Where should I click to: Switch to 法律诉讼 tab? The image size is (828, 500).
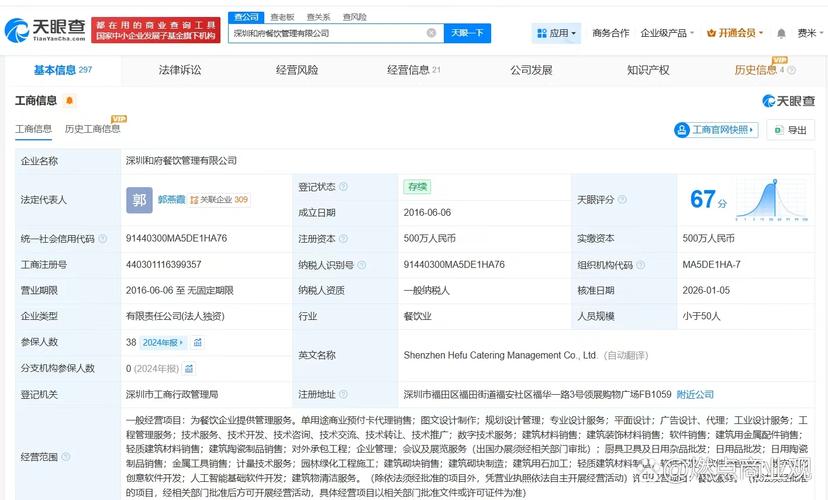point(180,70)
